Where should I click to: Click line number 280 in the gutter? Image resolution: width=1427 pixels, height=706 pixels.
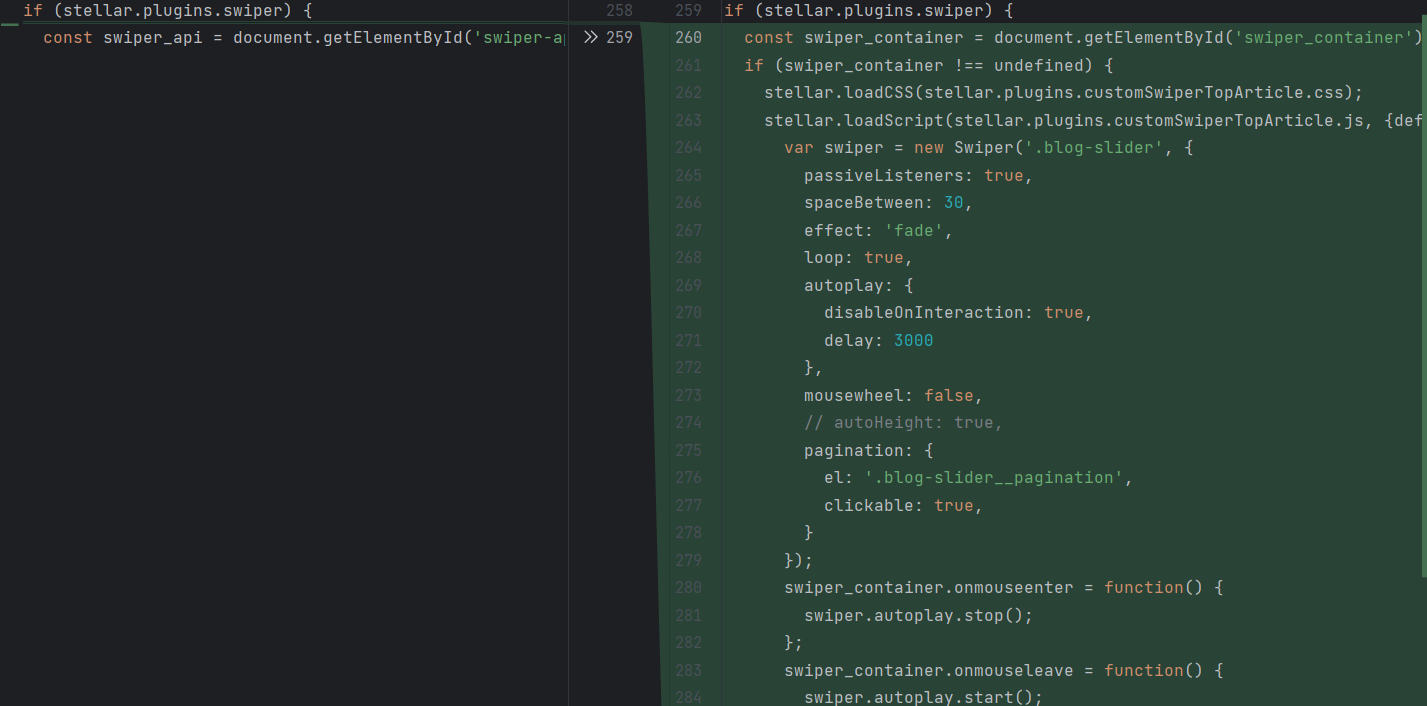click(688, 587)
